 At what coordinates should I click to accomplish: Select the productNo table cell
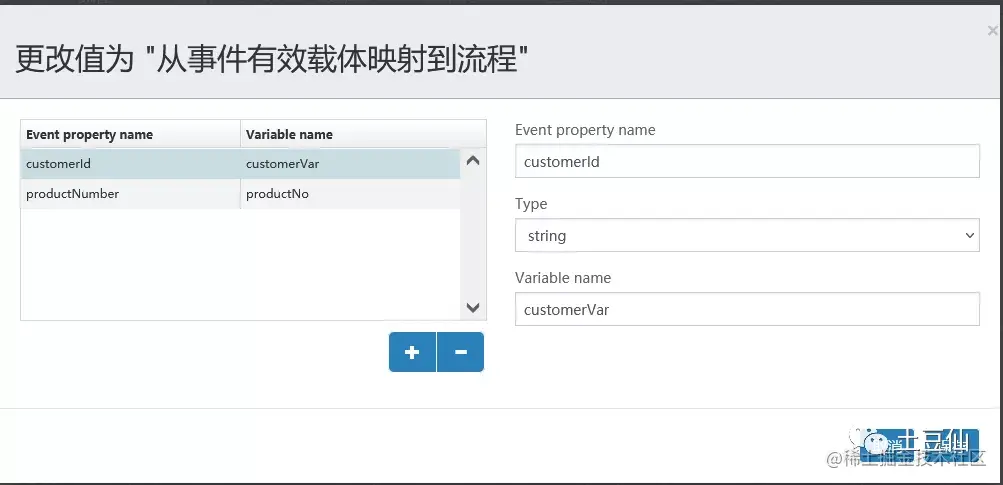[x=351, y=194]
